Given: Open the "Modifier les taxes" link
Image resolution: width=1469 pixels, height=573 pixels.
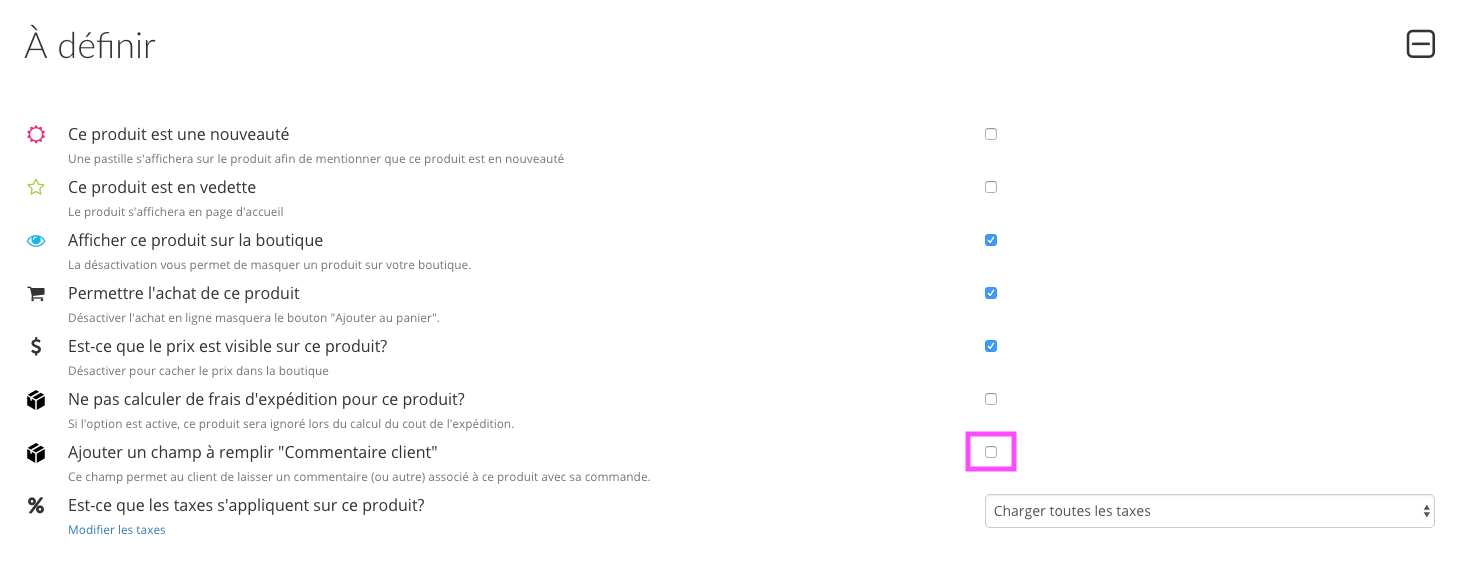Looking at the screenshot, I should point(117,530).
